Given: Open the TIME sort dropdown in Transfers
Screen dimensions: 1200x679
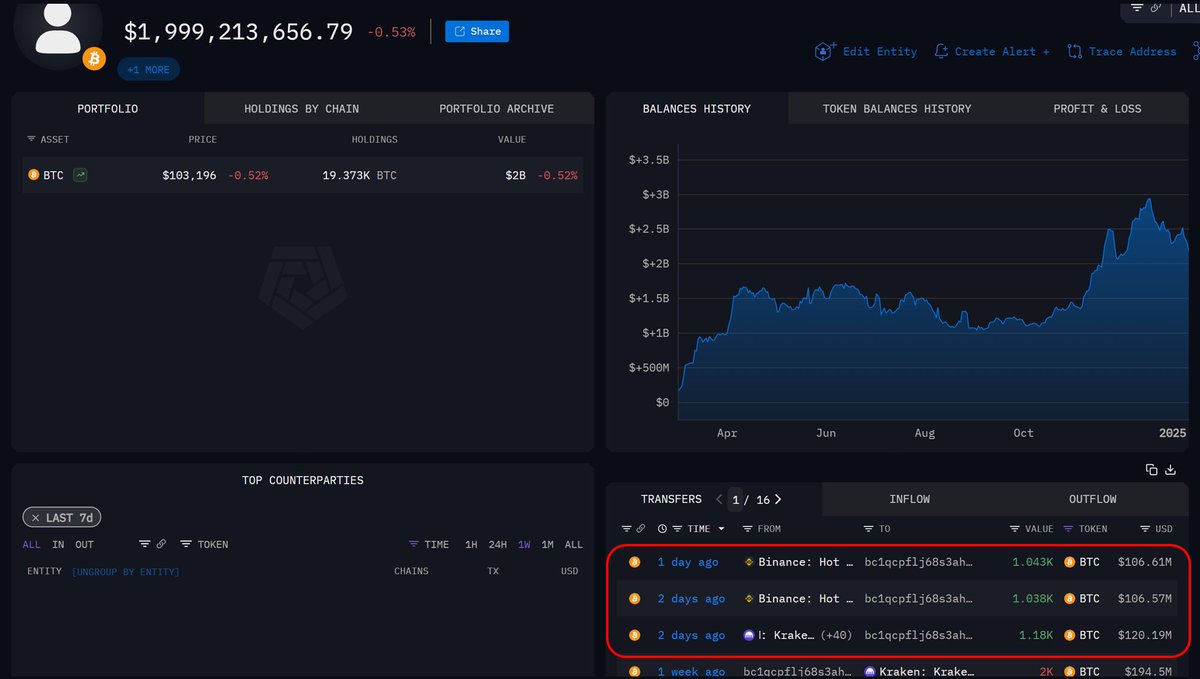Looking at the screenshot, I should click(x=699, y=528).
